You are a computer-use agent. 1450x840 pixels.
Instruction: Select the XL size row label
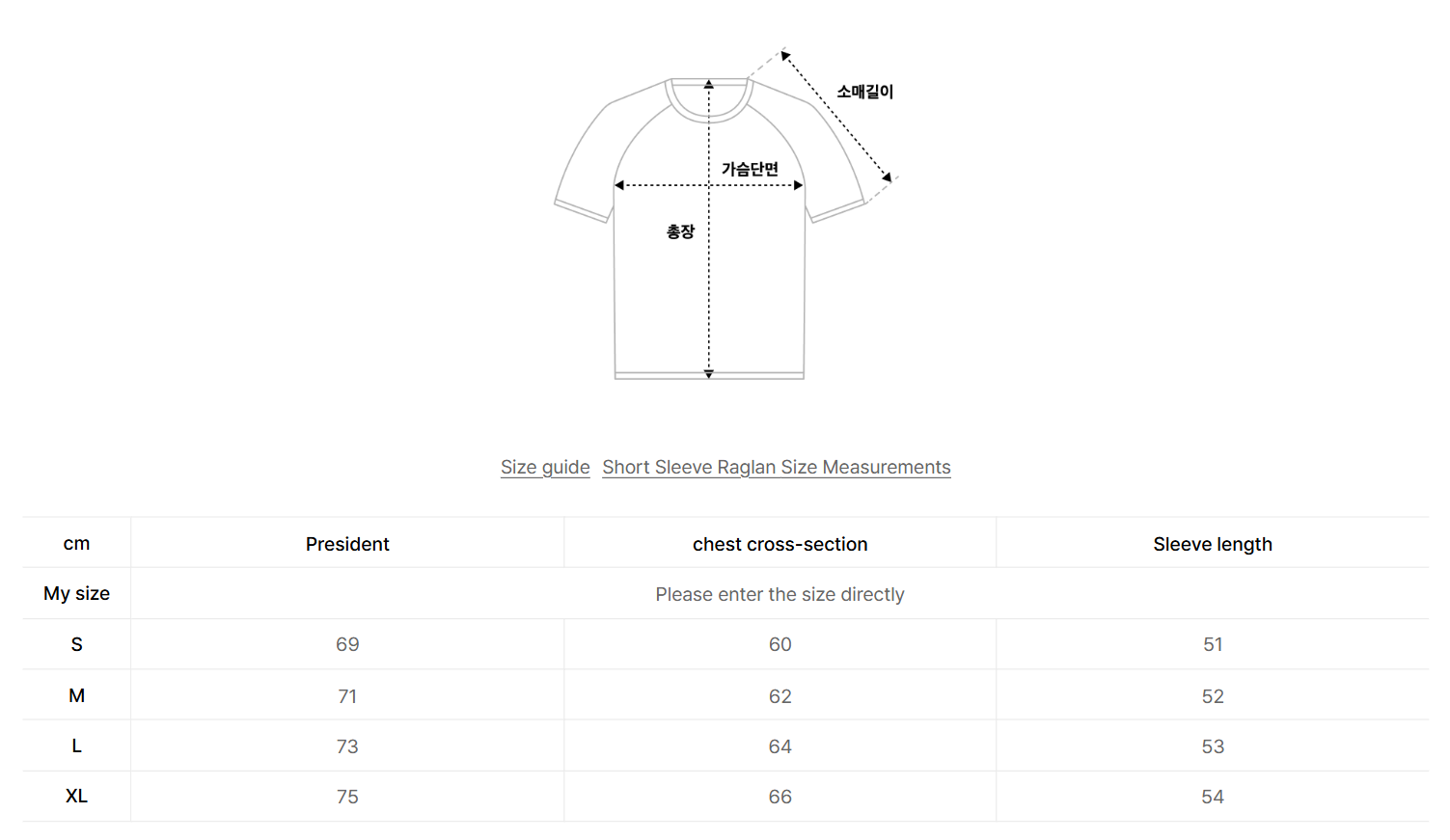(77, 796)
